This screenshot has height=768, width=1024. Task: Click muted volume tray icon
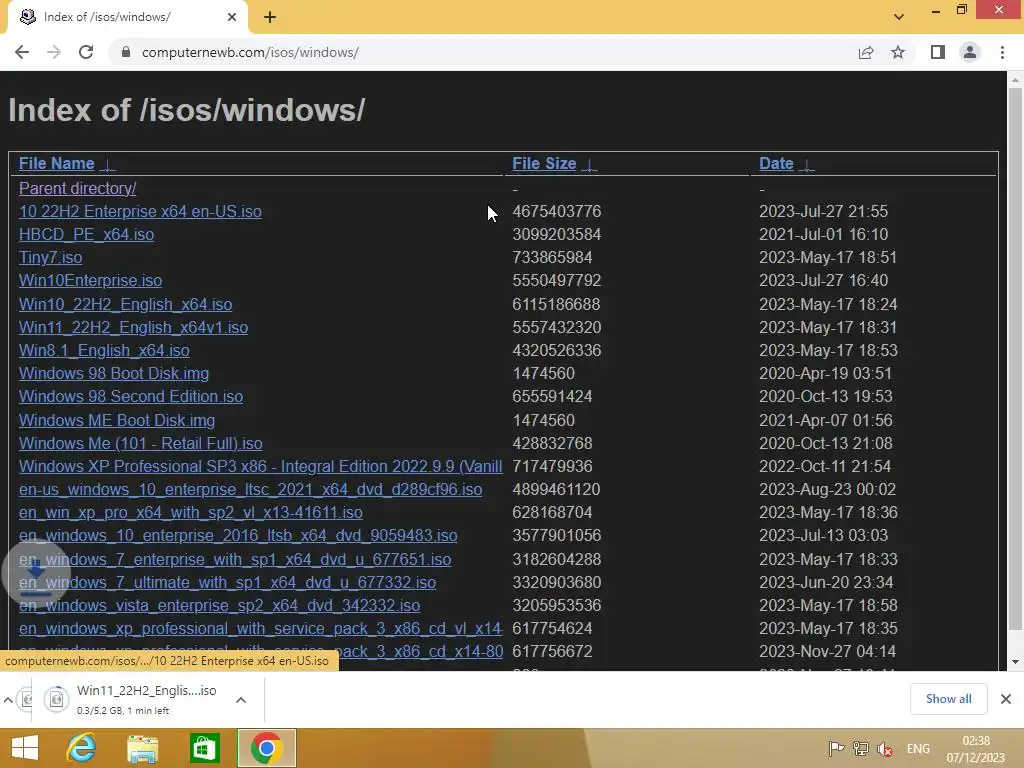click(x=885, y=749)
